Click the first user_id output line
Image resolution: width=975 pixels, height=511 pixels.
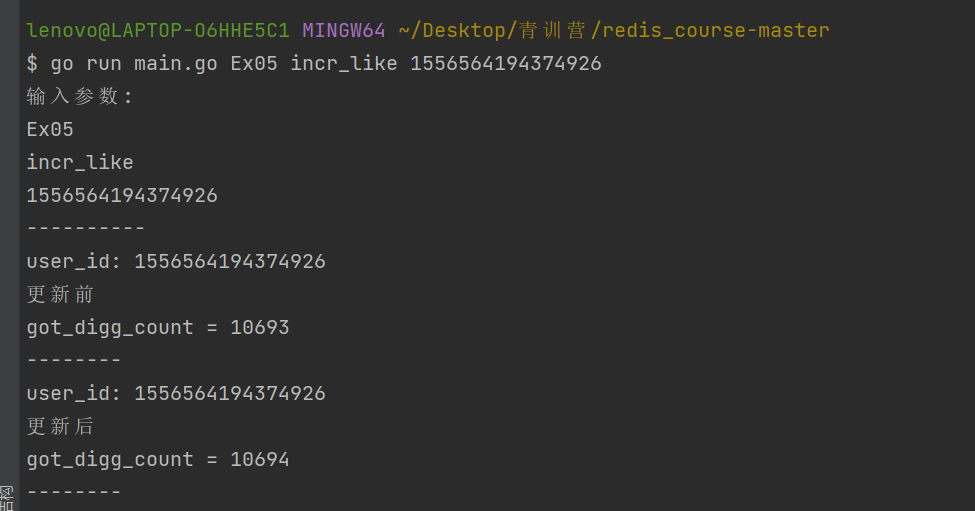coord(176,262)
